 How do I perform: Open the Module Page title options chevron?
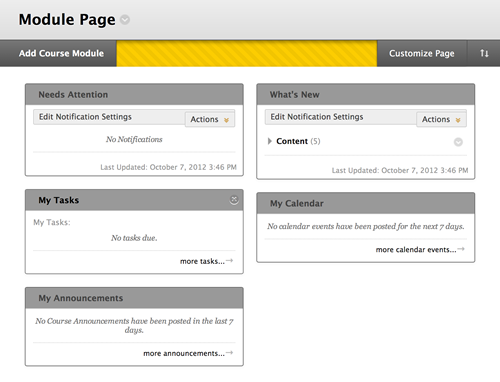[125, 20]
